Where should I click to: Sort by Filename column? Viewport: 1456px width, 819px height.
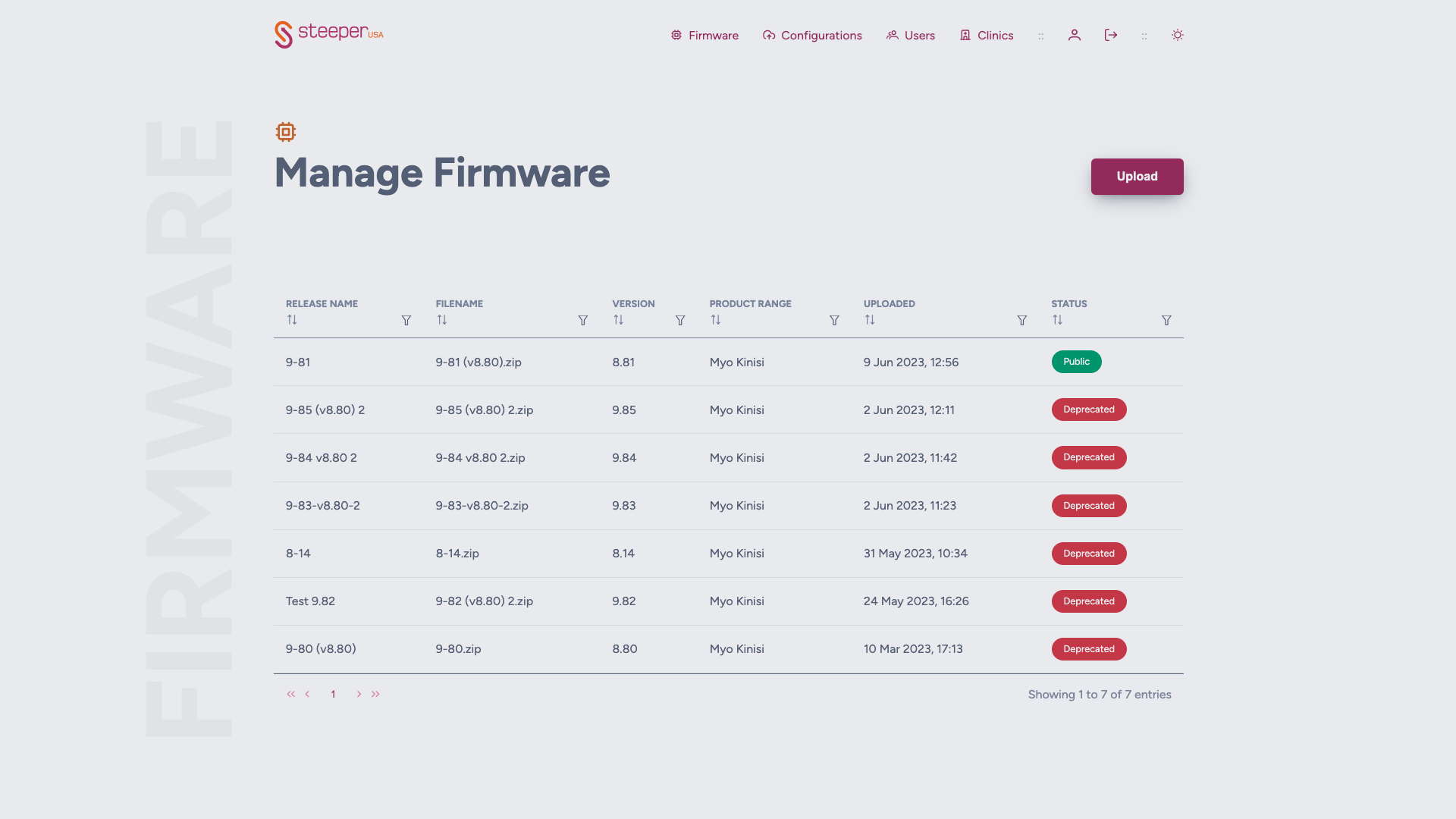[x=442, y=320]
